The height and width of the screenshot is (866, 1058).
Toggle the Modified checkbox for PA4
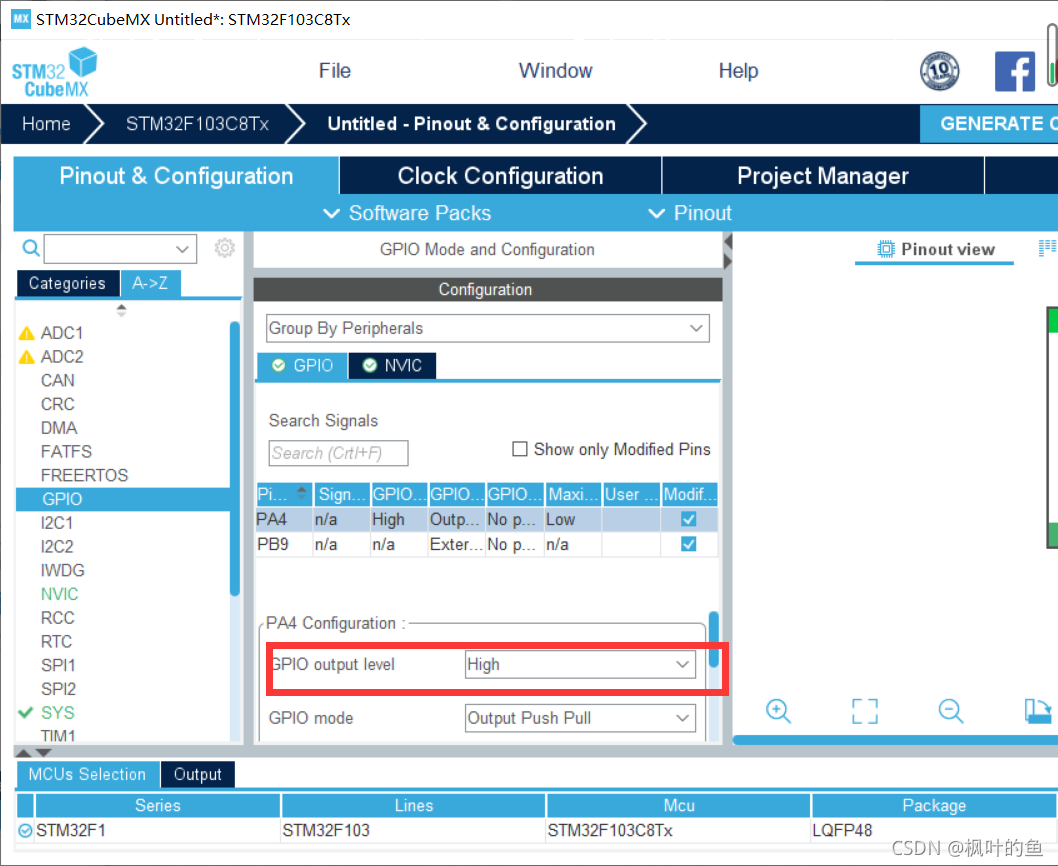[688, 519]
